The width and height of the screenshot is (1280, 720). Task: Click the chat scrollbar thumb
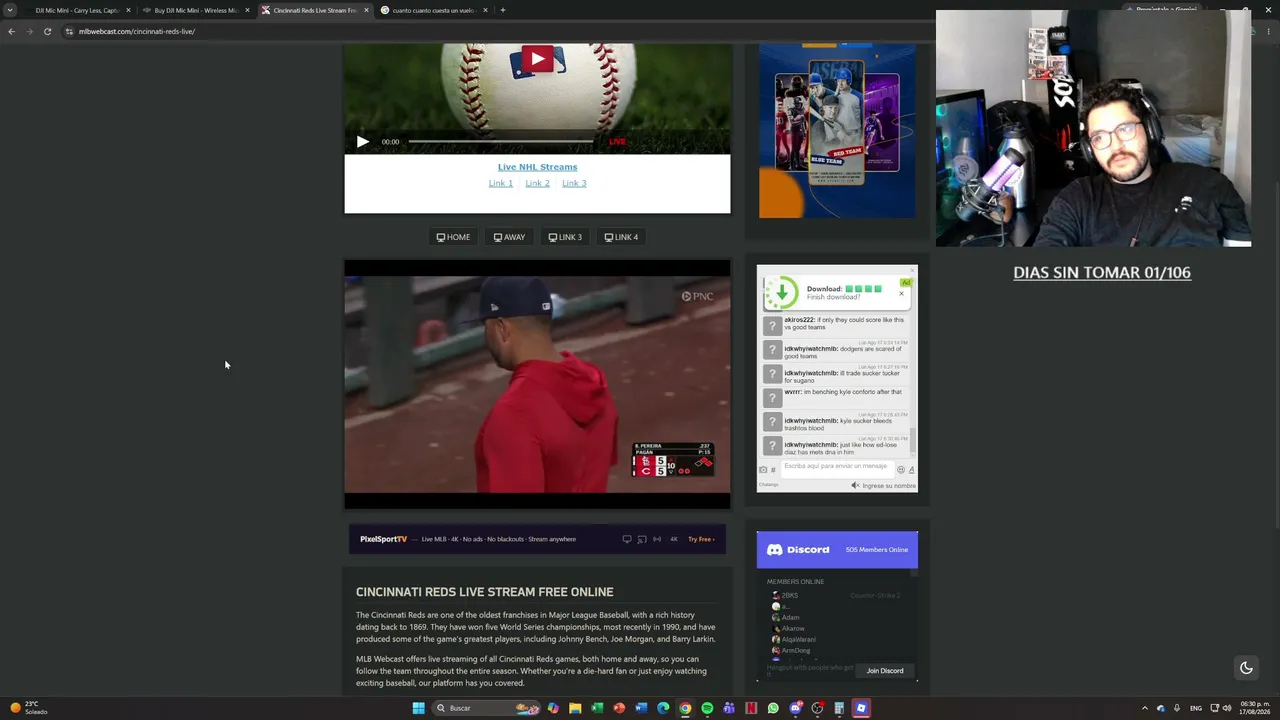point(913,440)
